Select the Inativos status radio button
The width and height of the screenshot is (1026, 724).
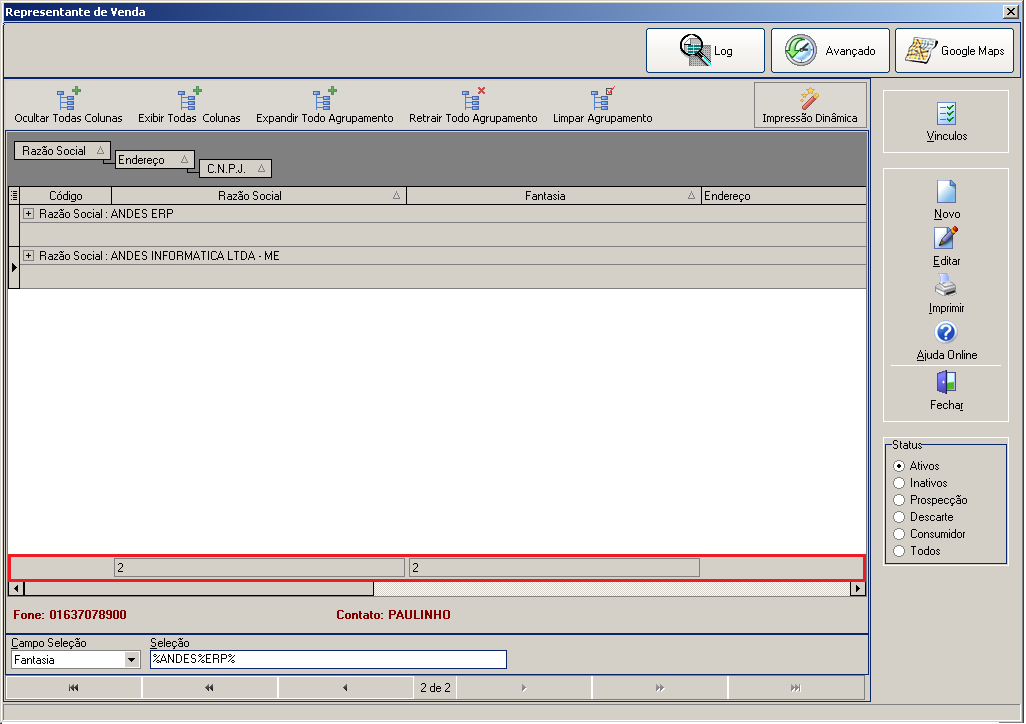899,483
